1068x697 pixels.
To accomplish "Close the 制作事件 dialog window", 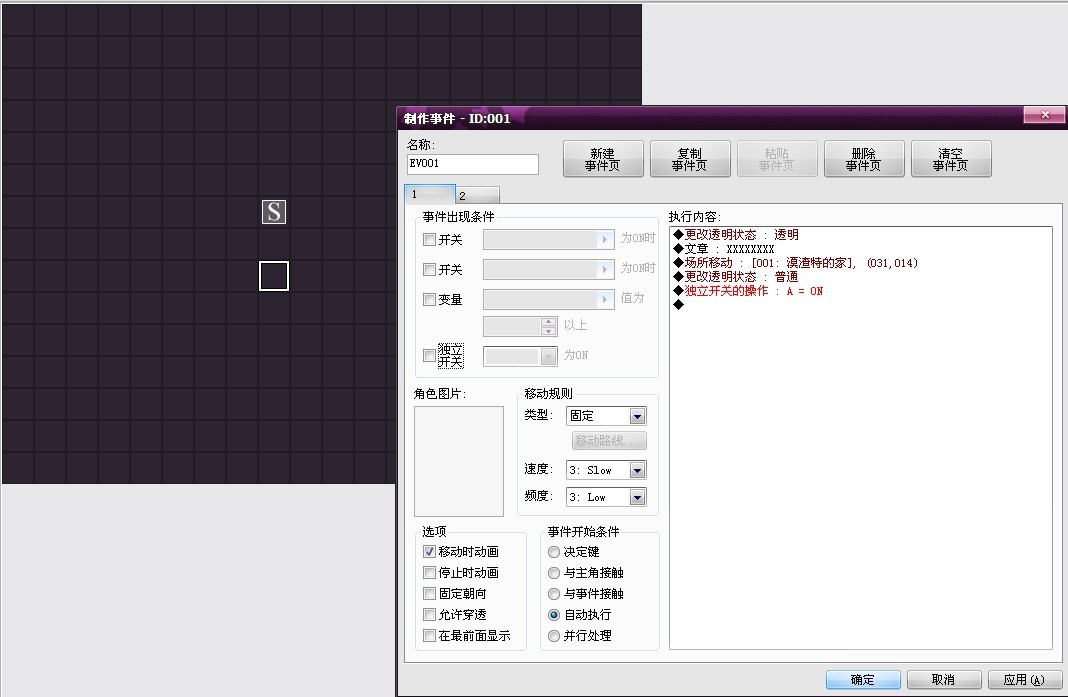I will click(x=1045, y=115).
